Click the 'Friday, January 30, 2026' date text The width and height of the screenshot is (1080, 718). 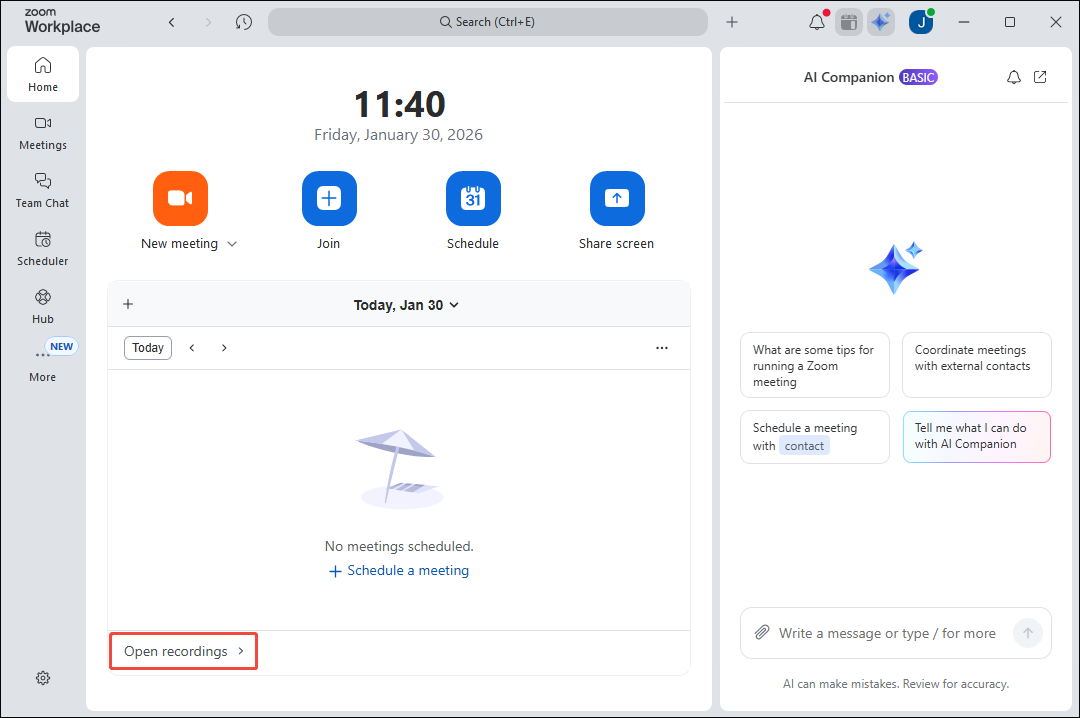[398, 135]
